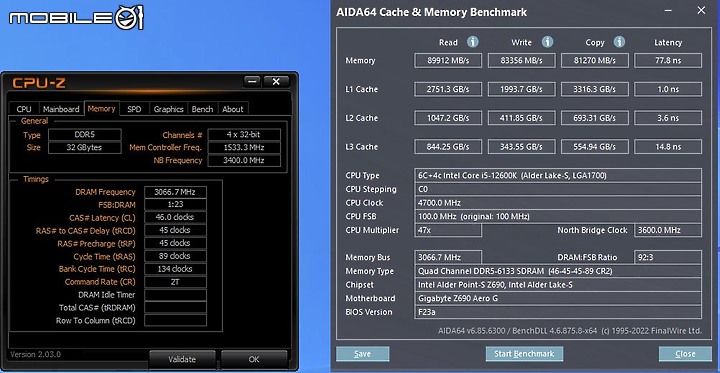Switch to the CPU tab in CPU-Z
The image size is (720, 373).
click(x=24, y=109)
